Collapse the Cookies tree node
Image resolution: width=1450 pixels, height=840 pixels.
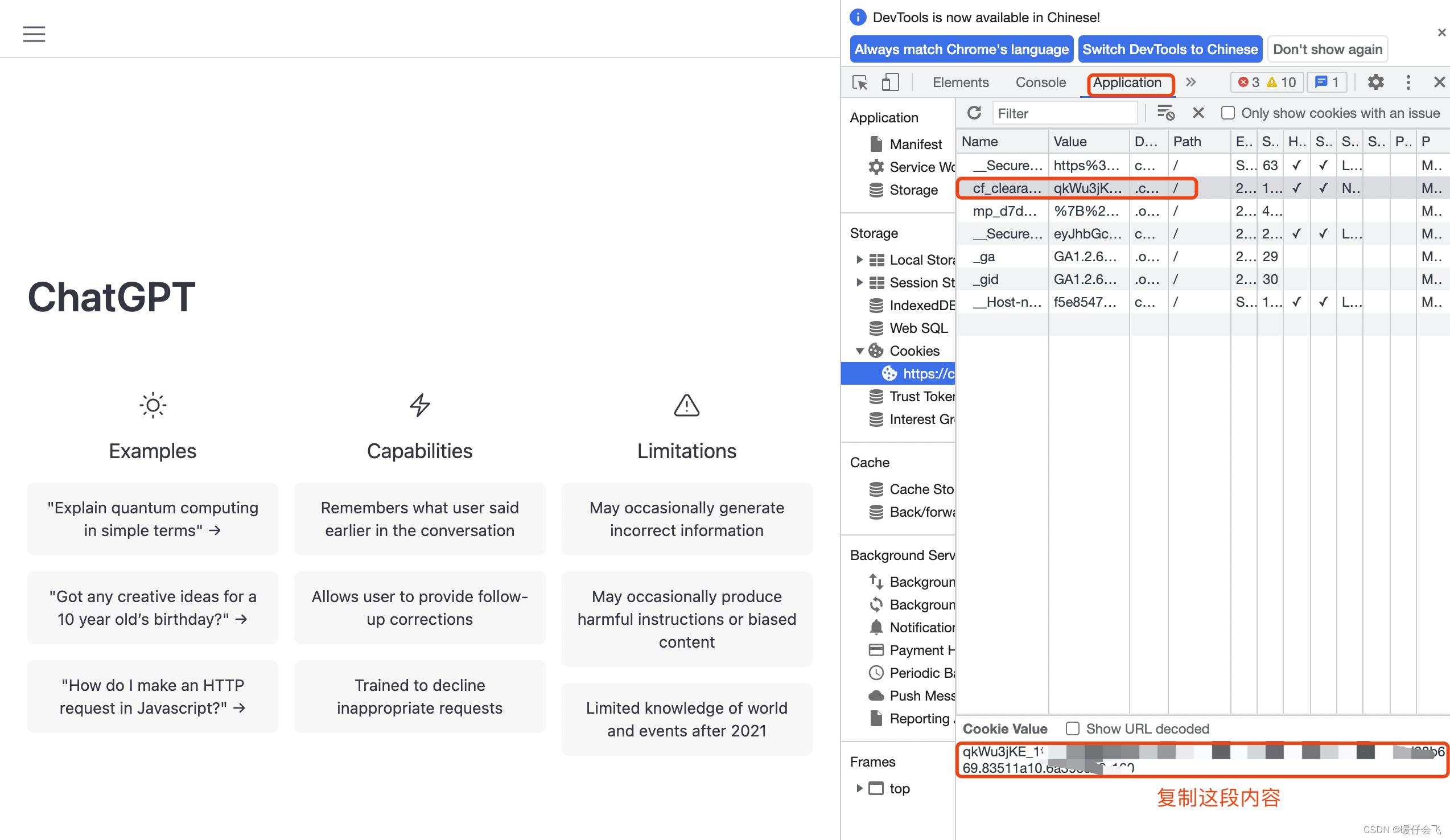pos(859,351)
